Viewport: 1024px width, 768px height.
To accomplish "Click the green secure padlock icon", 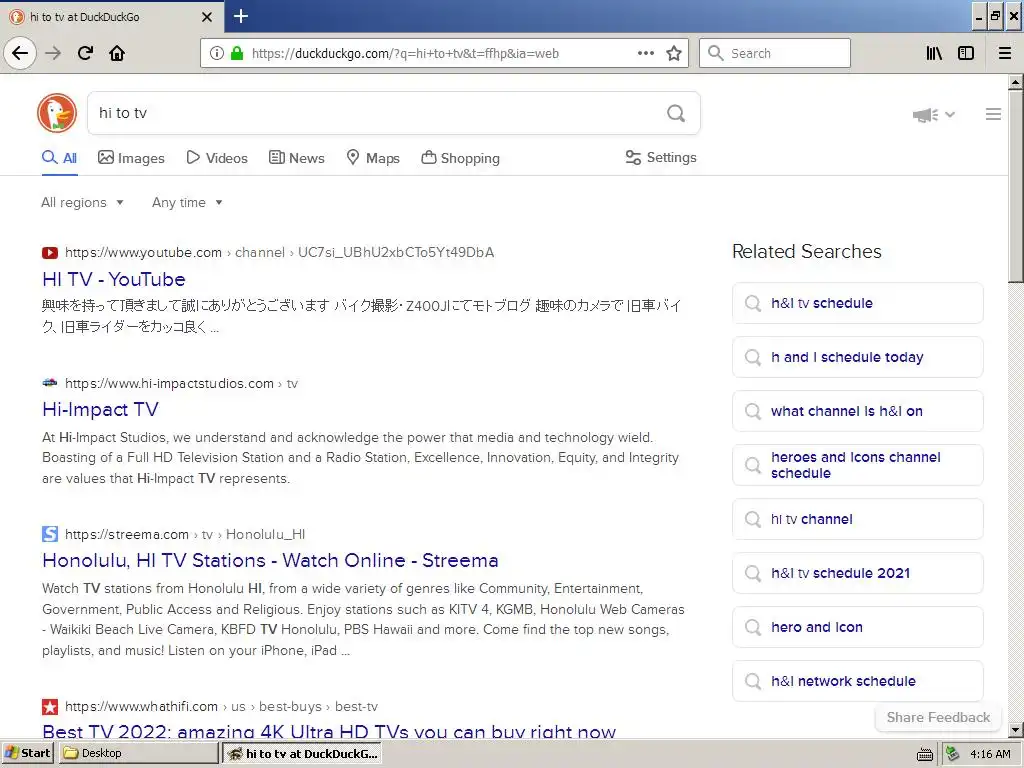I will [x=237, y=54].
